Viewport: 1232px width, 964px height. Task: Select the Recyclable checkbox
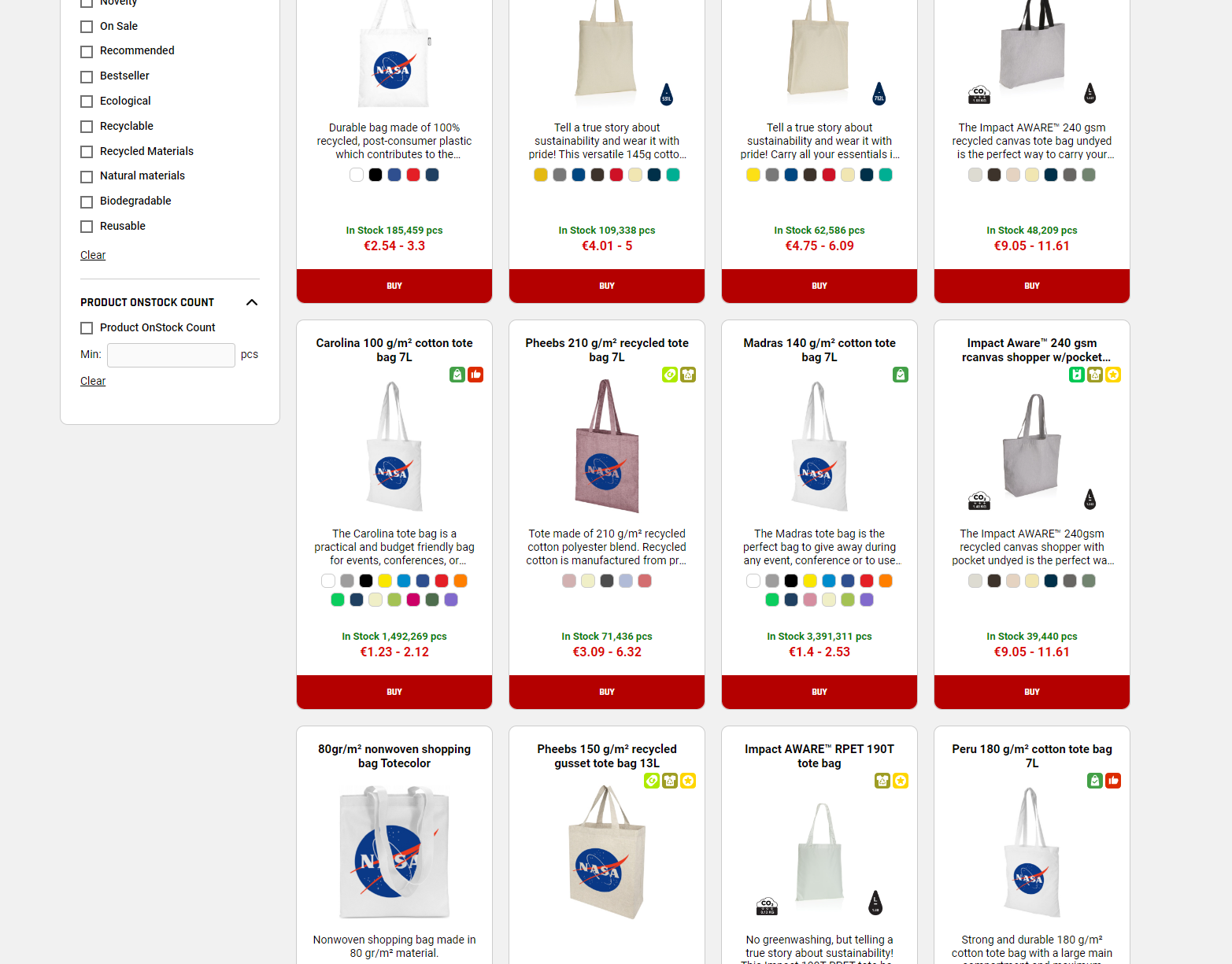pyautogui.click(x=87, y=127)
